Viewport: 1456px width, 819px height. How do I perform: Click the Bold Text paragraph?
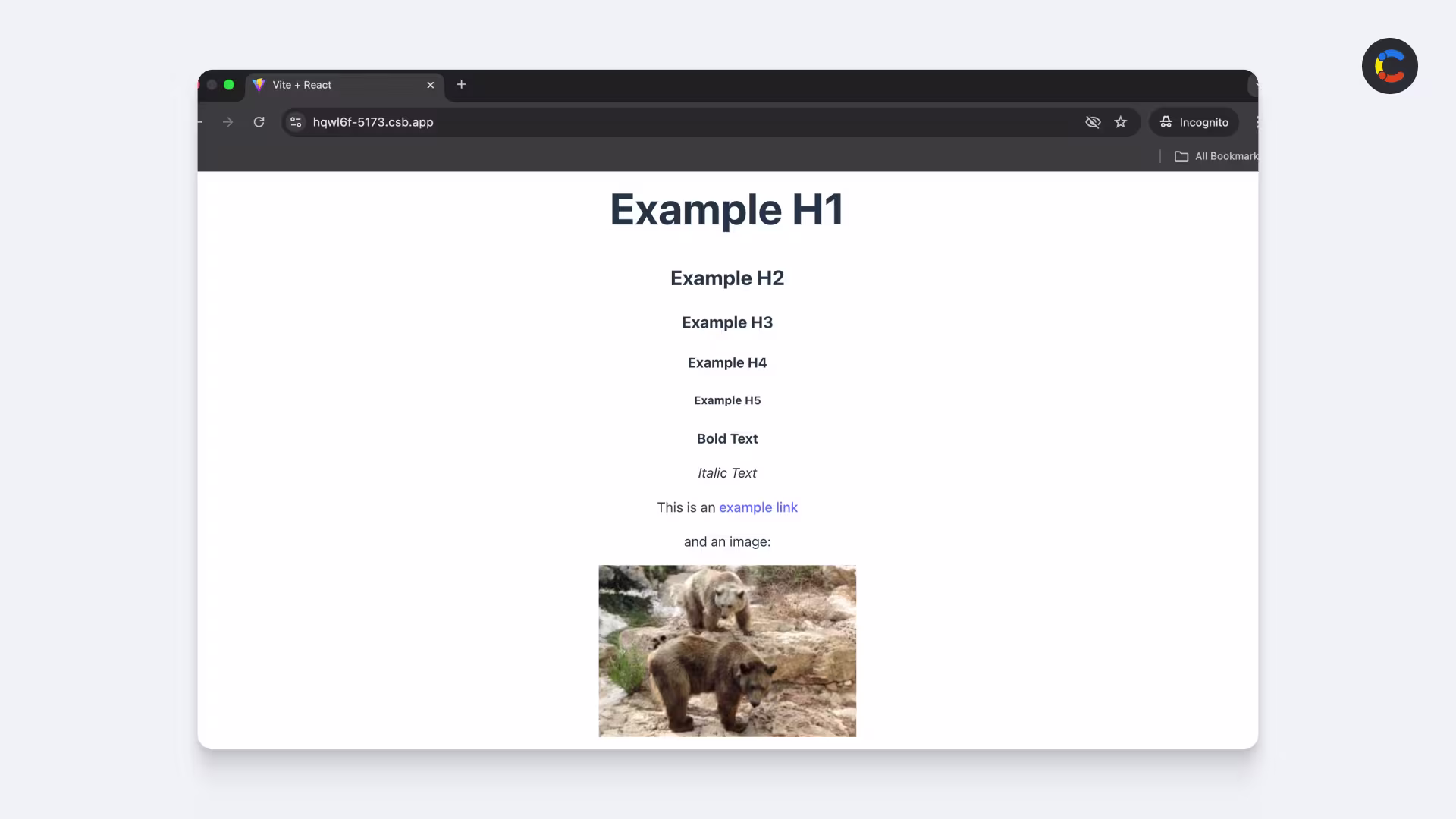pos(727,438)
